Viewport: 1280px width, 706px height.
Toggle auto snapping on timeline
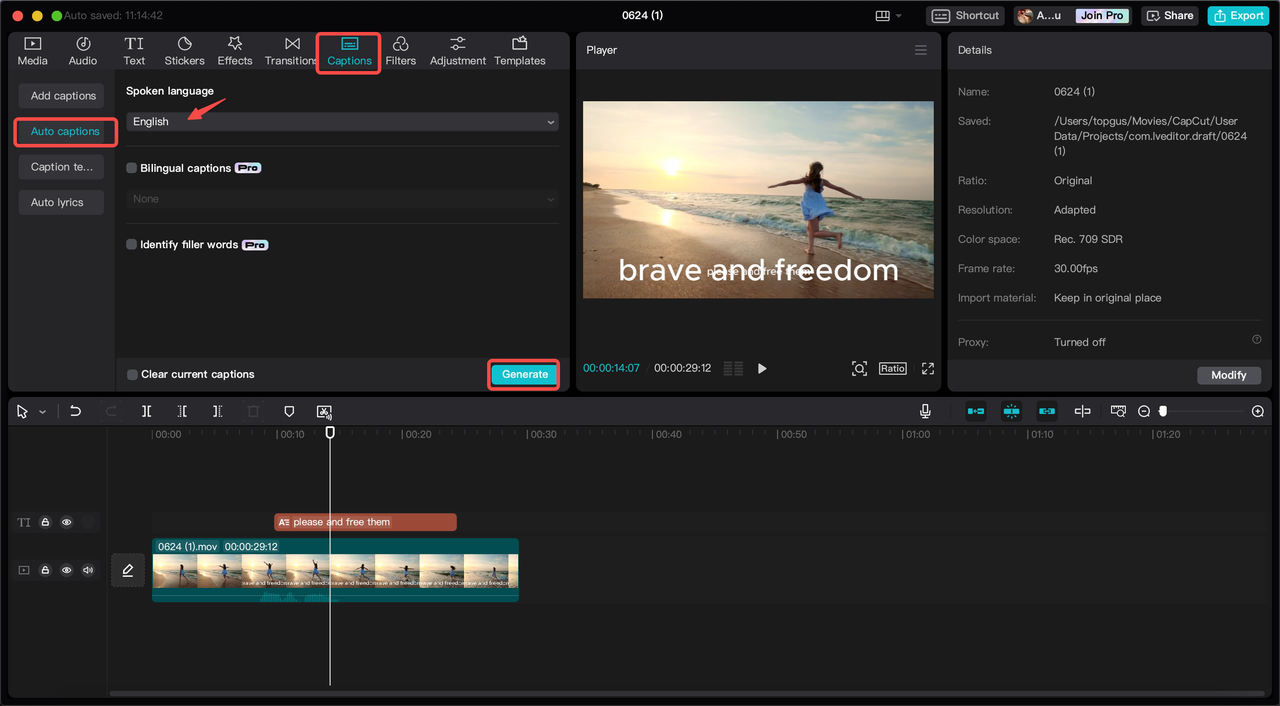1011,411
